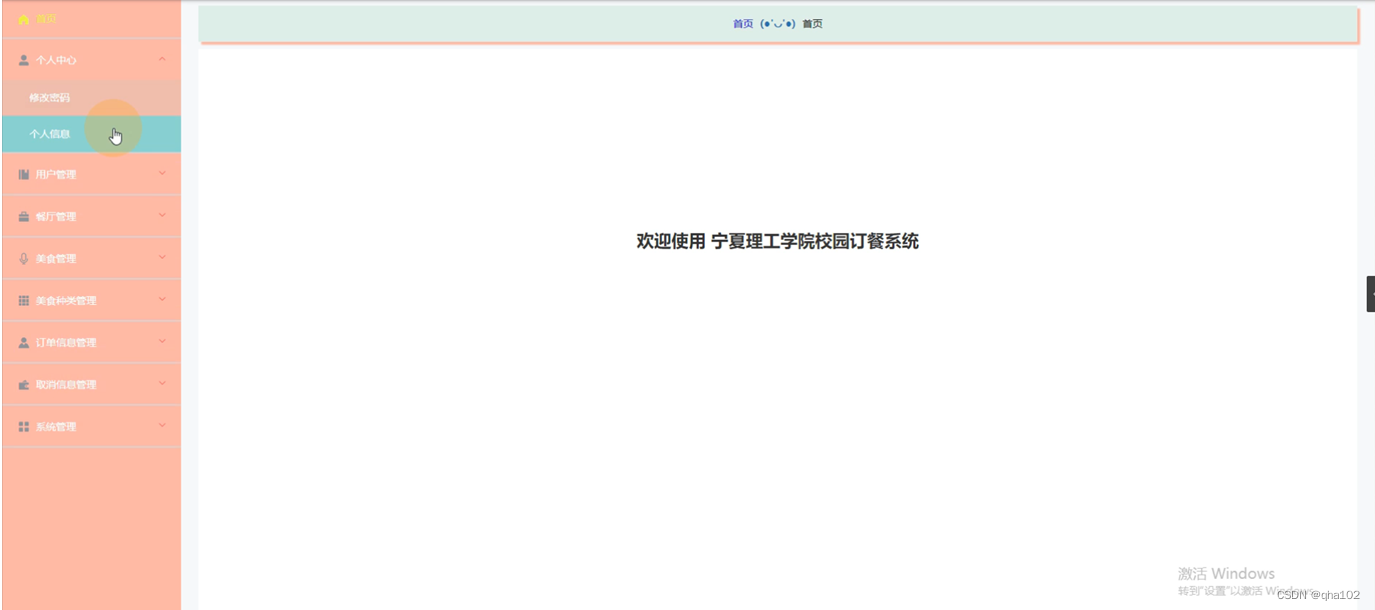Open the 订单信息管理 menu label

tap(66, 342)
